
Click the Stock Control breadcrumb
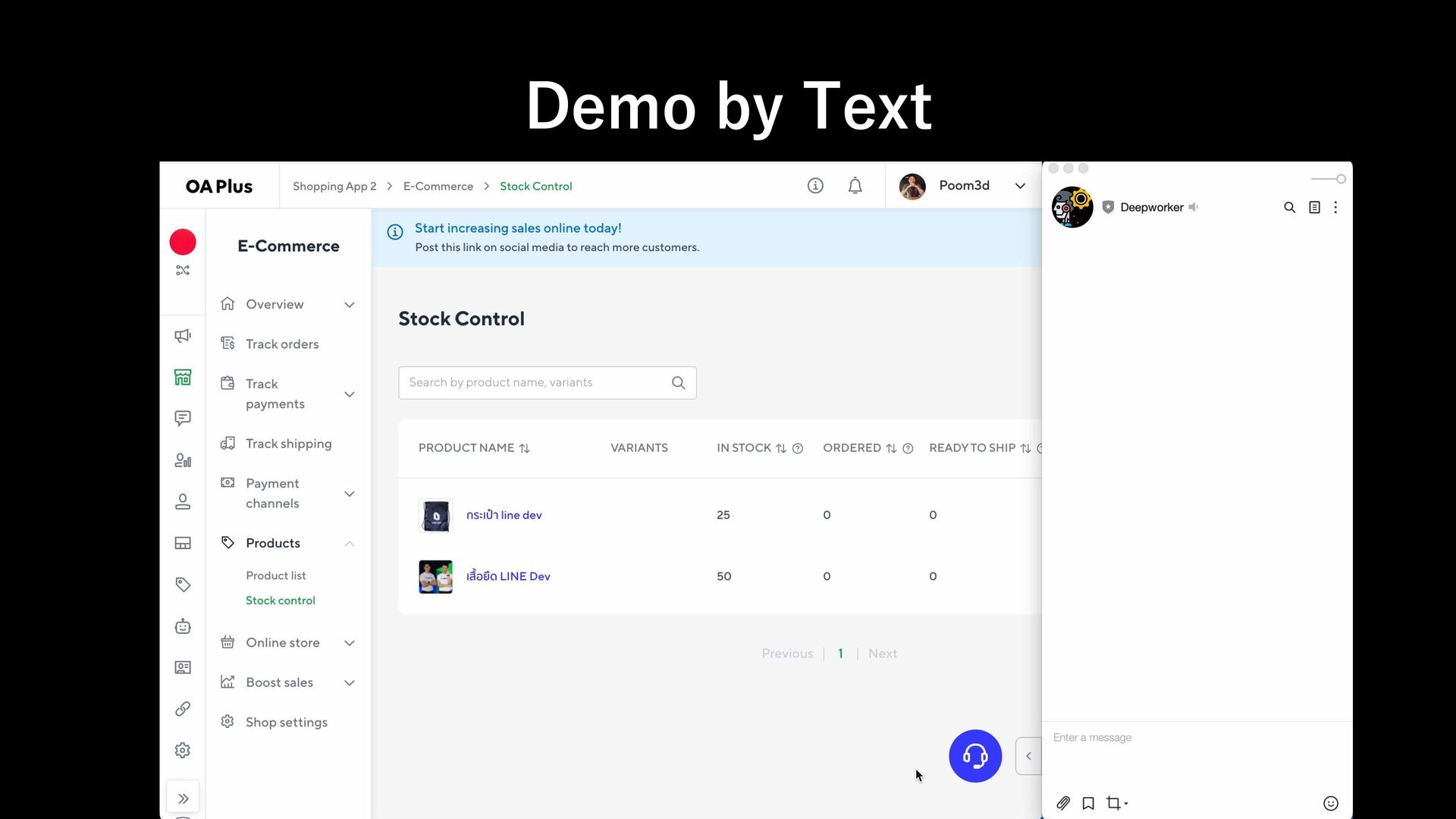coord(535,187)
